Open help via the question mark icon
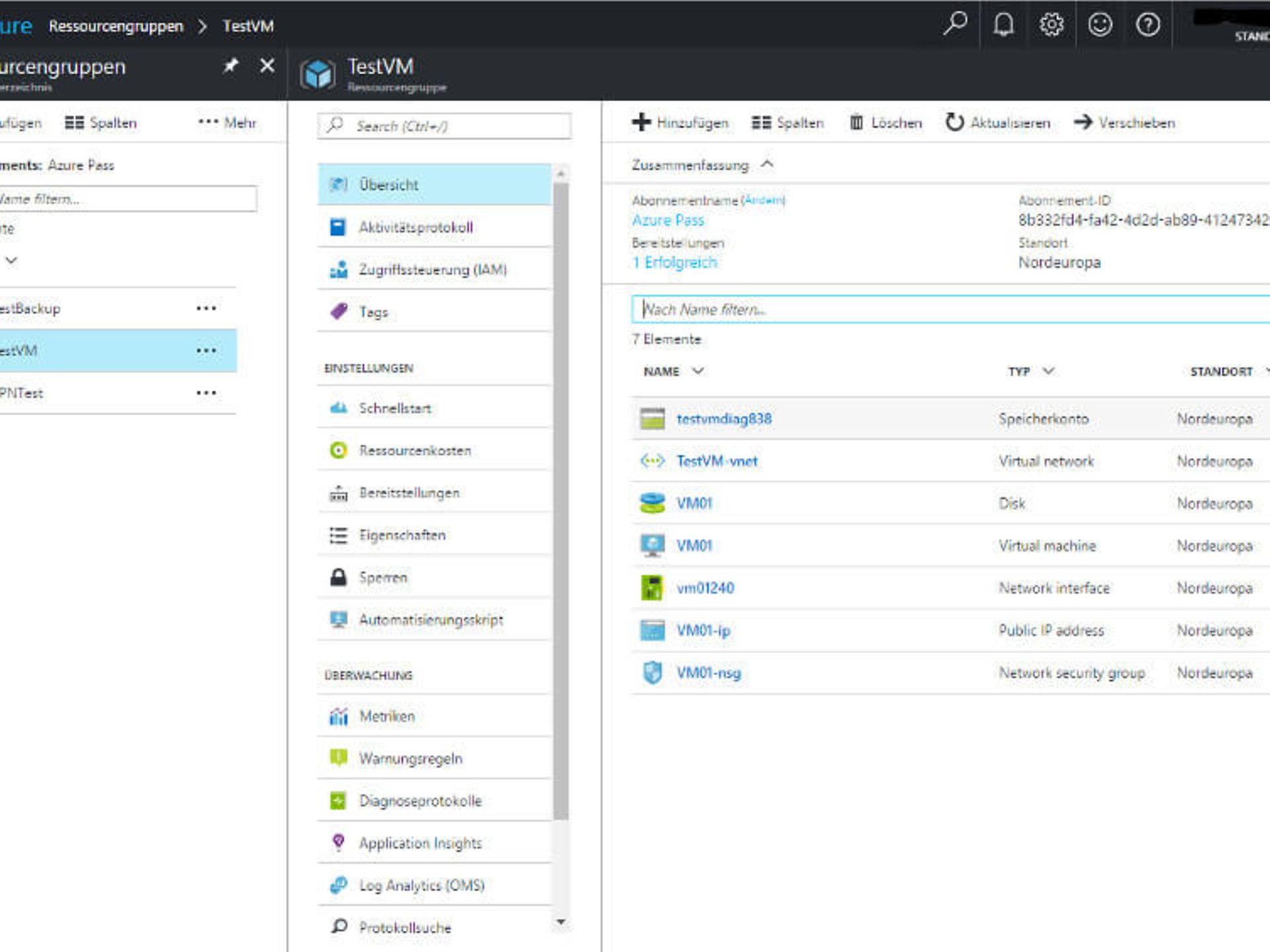 click(1148, 25)
